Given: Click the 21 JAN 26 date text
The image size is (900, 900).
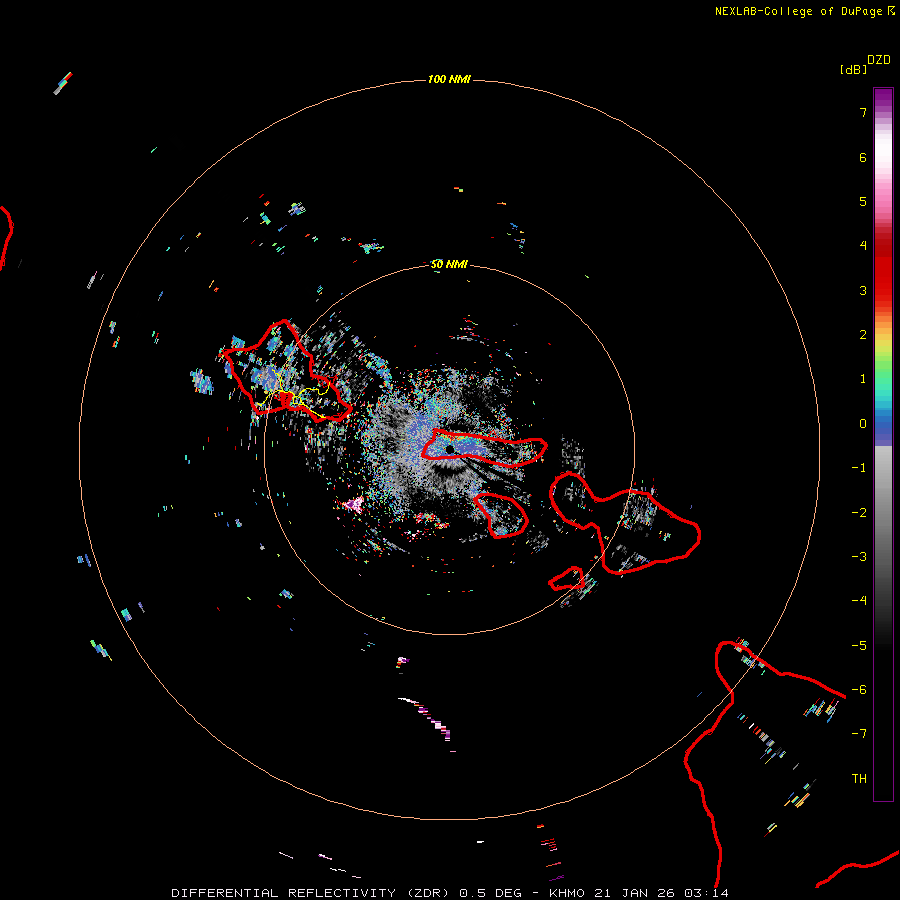Looking at the screenshot, I should 635,893.
